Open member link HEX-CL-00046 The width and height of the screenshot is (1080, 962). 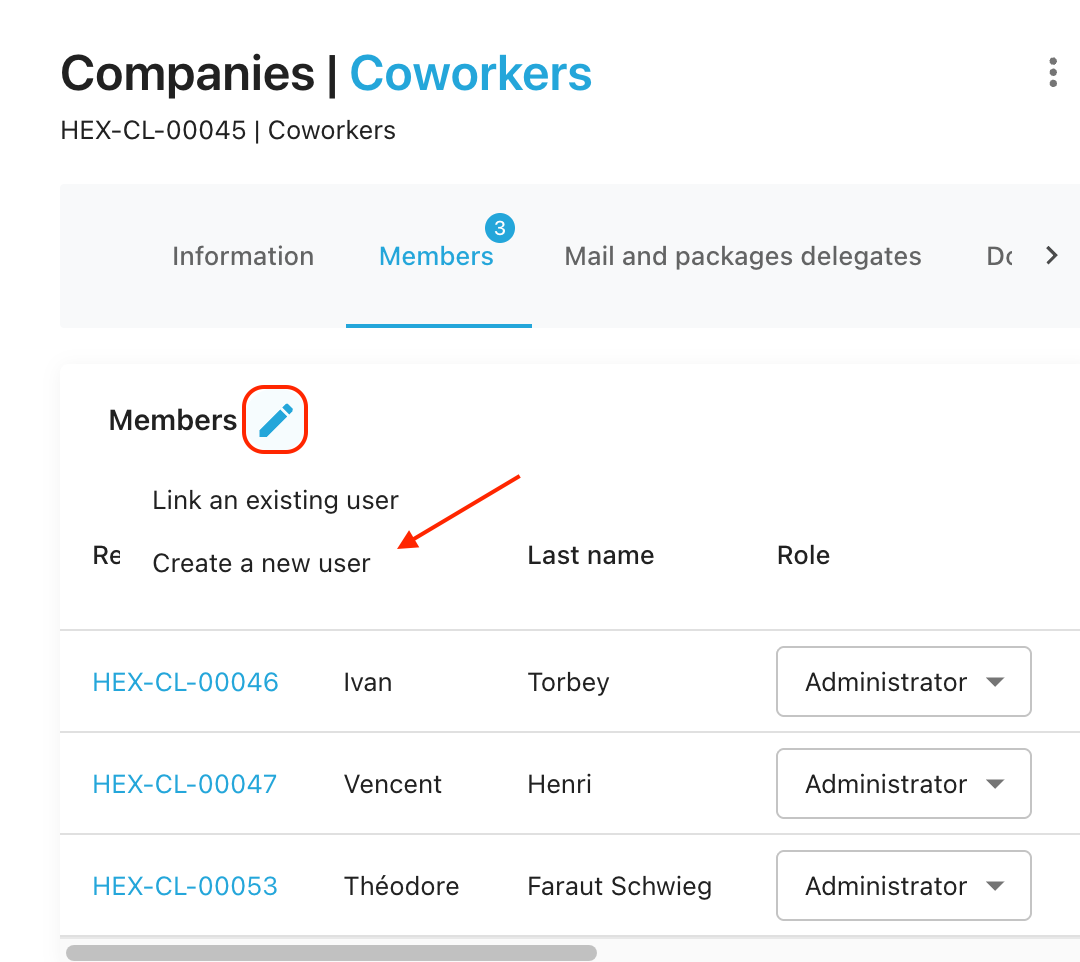[185, 682]
